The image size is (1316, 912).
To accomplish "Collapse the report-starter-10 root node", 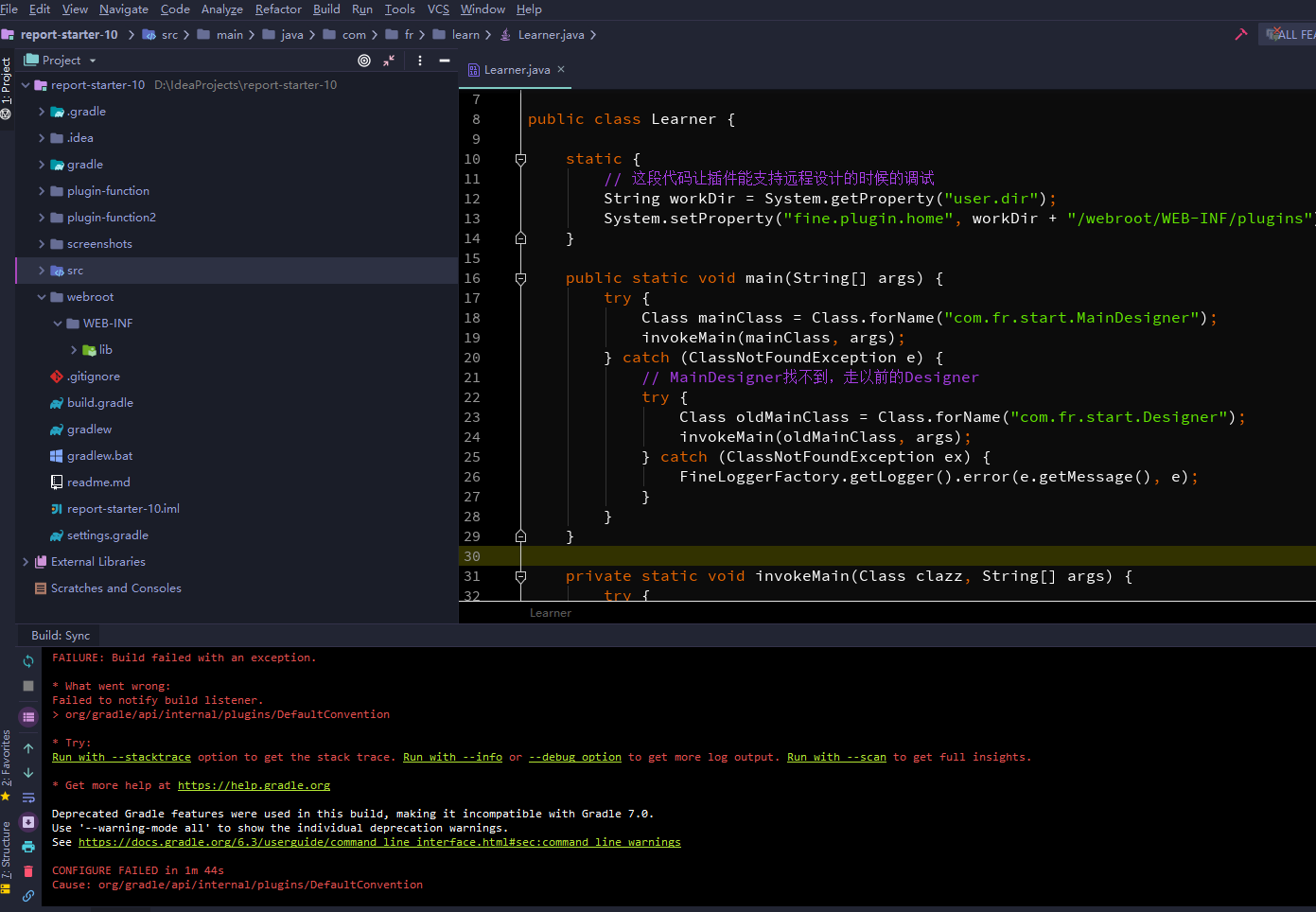I will 26,85.
